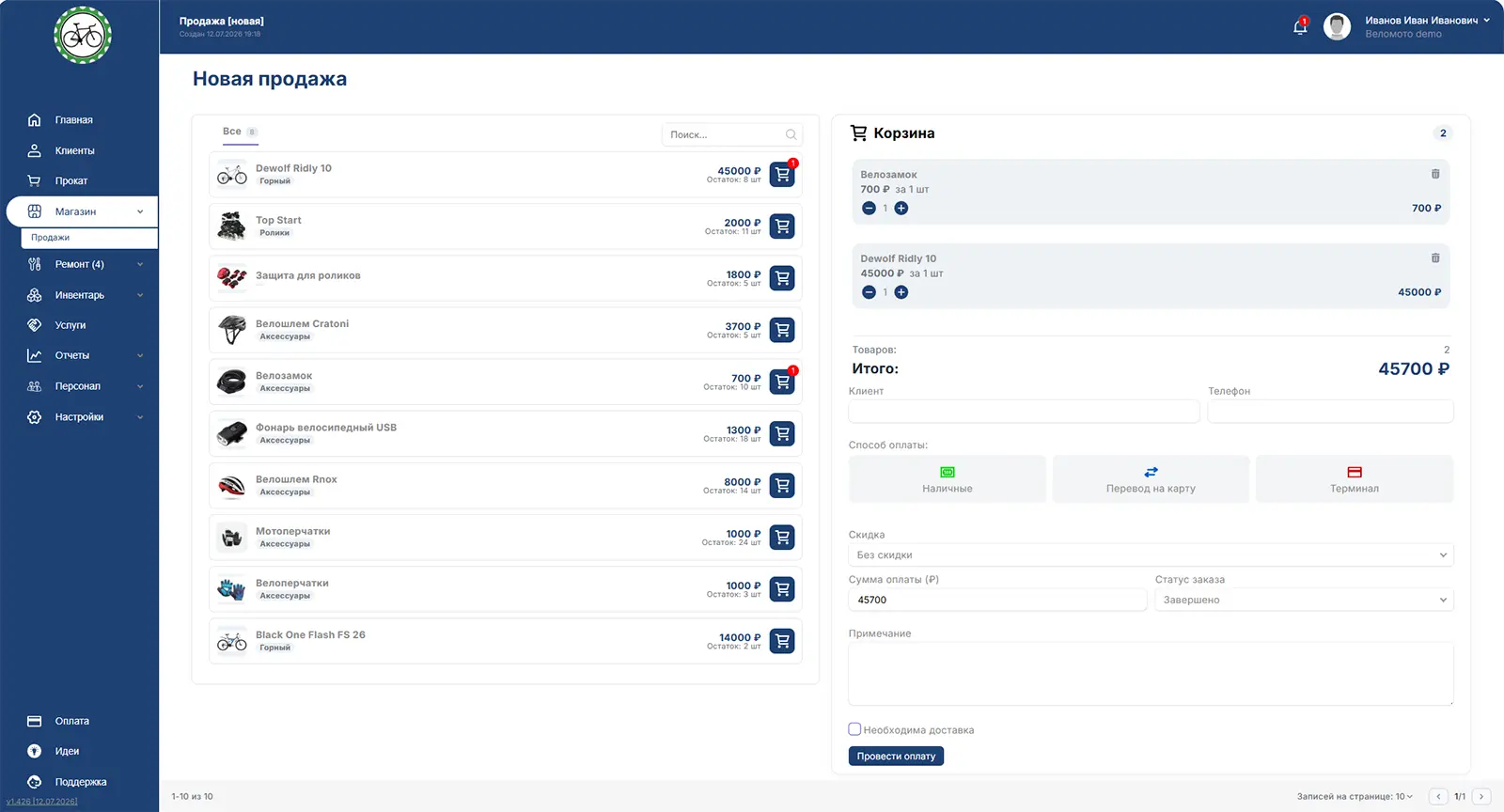Open Клиенты in sidebar
1504x812 pixels.
tap(74, 150)
